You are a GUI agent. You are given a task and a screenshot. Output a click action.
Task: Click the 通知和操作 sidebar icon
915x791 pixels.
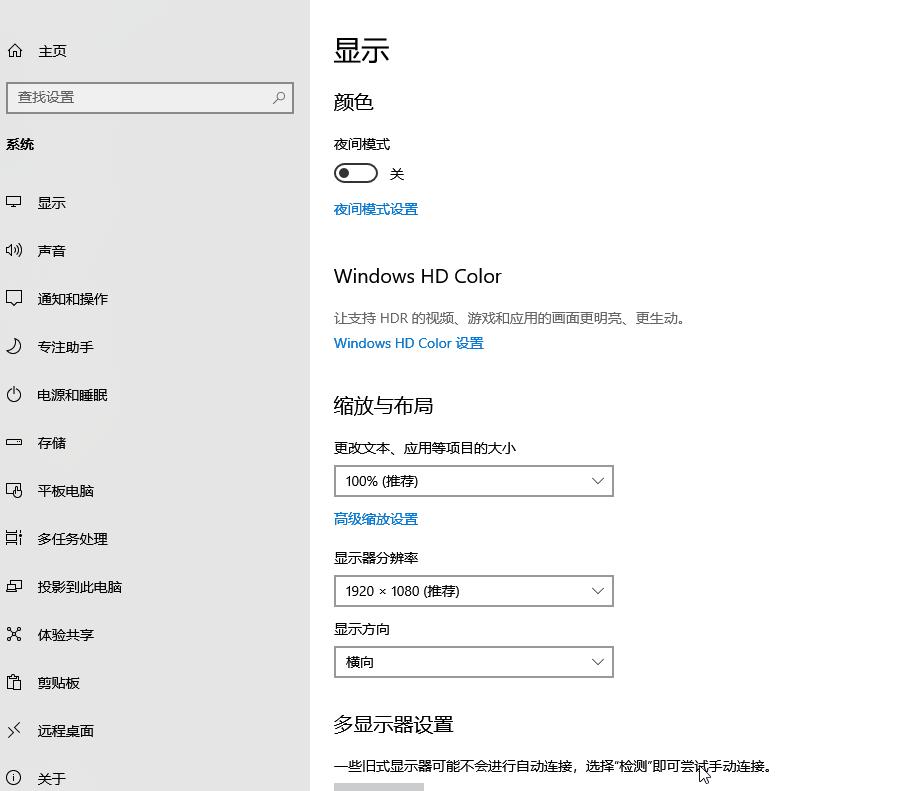14,298
